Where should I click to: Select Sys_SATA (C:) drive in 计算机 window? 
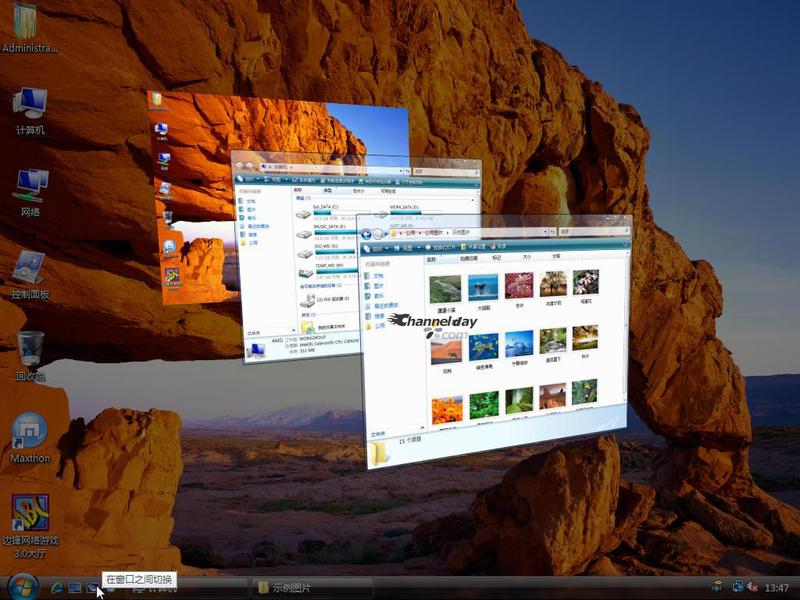(x=325, y=211)
